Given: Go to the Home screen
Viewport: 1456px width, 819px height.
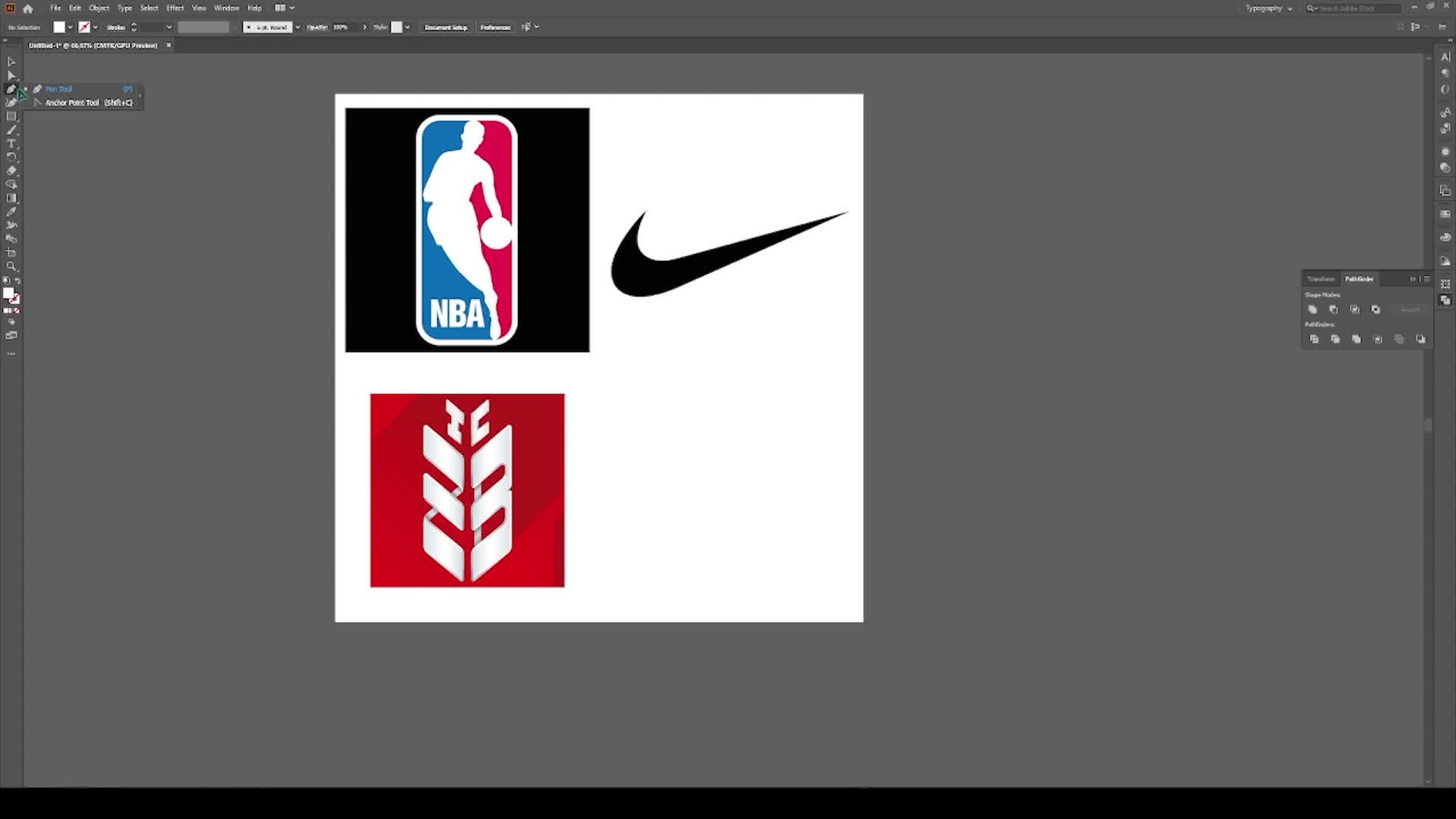Looking at the screenshot, I should (x=28, y=8).
